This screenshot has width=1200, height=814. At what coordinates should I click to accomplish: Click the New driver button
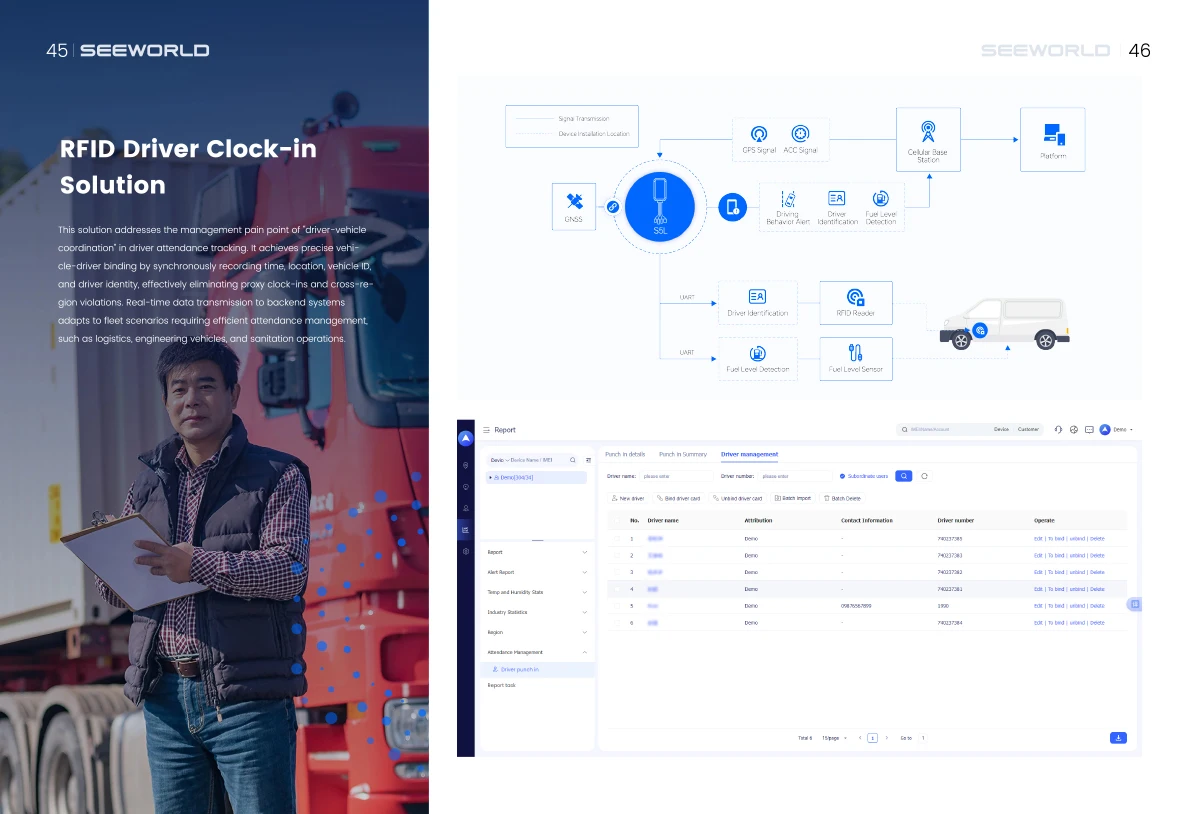click(x=628, y=498)
